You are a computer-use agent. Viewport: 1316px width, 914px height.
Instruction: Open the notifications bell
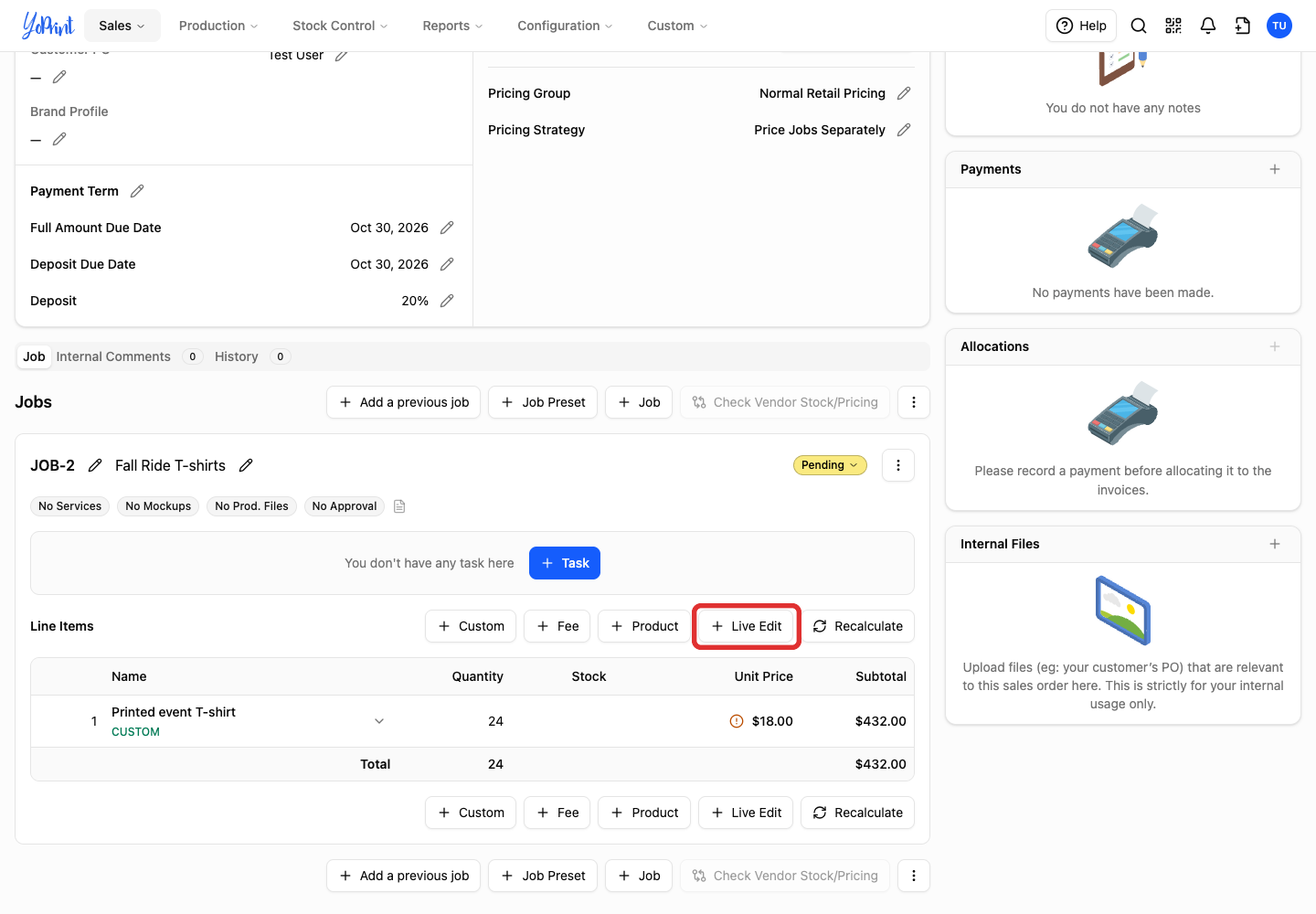coord(1208,26)
